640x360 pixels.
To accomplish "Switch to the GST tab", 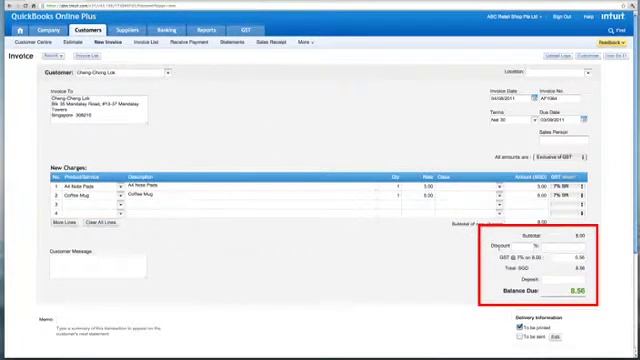I will pos(246,30).
